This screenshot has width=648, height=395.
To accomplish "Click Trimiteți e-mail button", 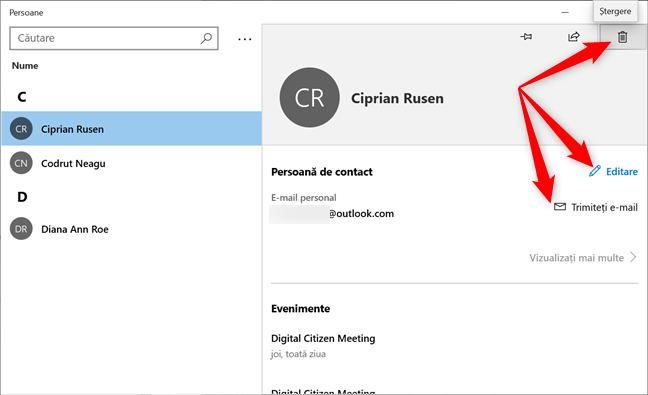I will pos(596,207).
